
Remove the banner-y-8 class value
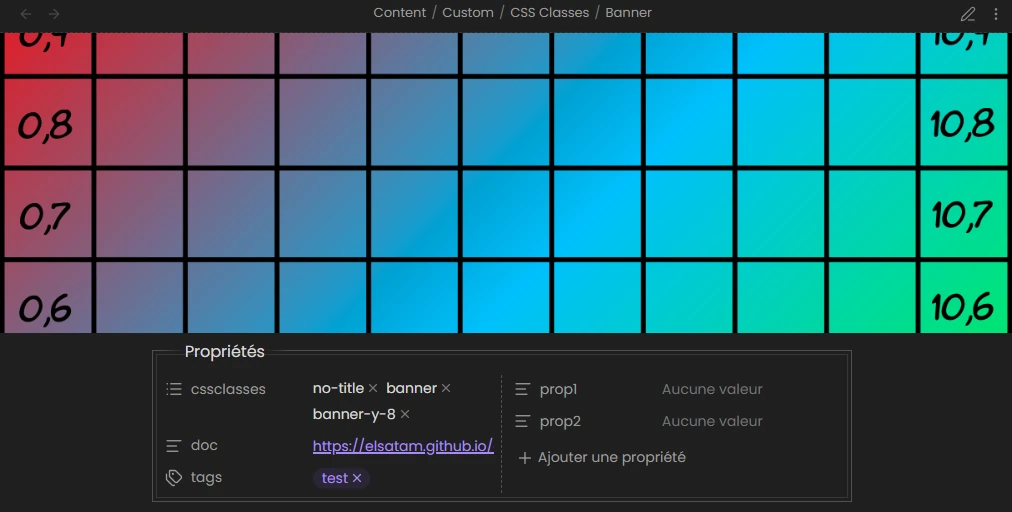(405, 414)
